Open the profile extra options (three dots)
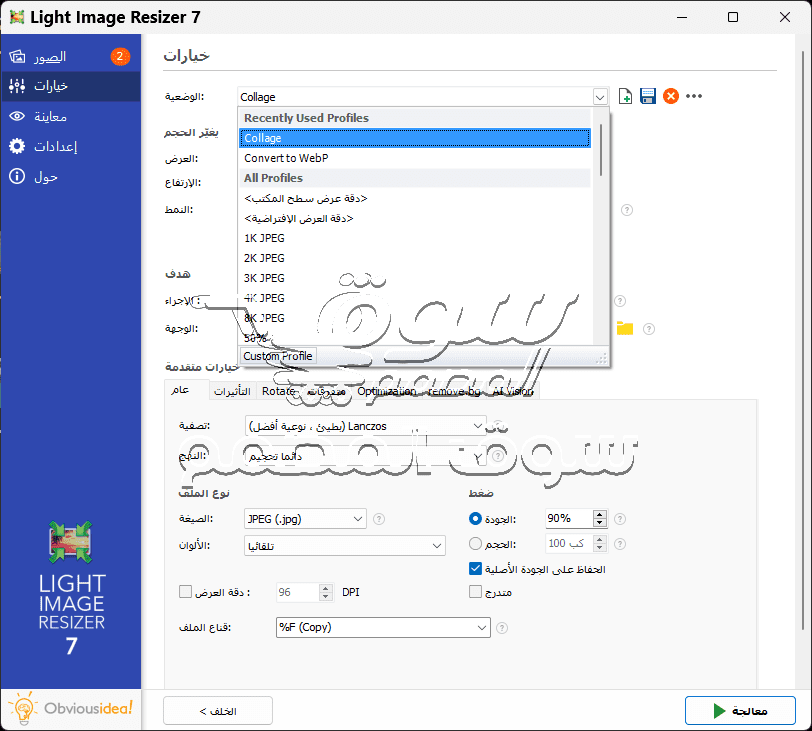Image resolution: width=812 pixels, height=731 pixels. click(694, 96)
